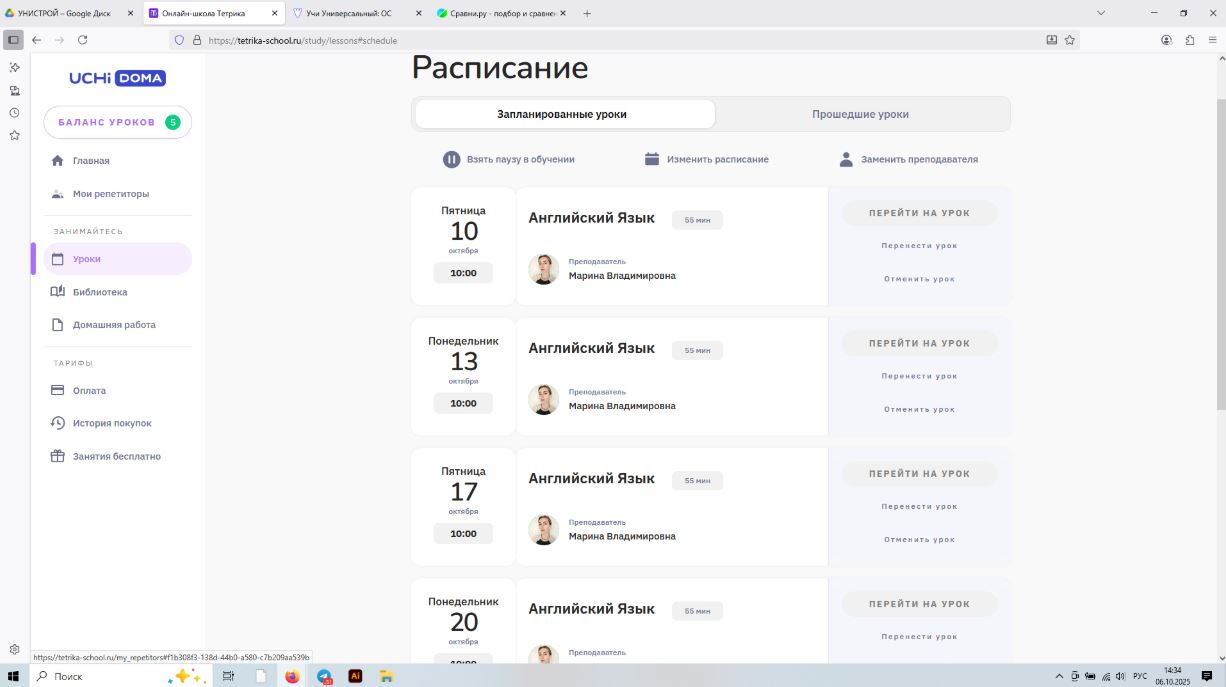1226x687 pixels.
Task: Click the browser address bar
Action: pyautogui.click(x=600, y=40)
